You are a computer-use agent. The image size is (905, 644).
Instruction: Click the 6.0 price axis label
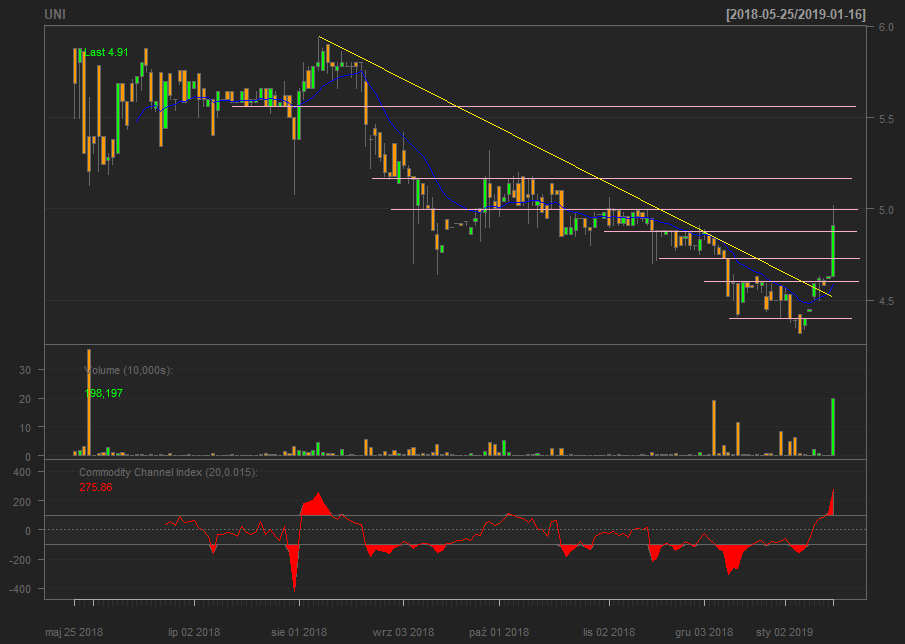886,27
